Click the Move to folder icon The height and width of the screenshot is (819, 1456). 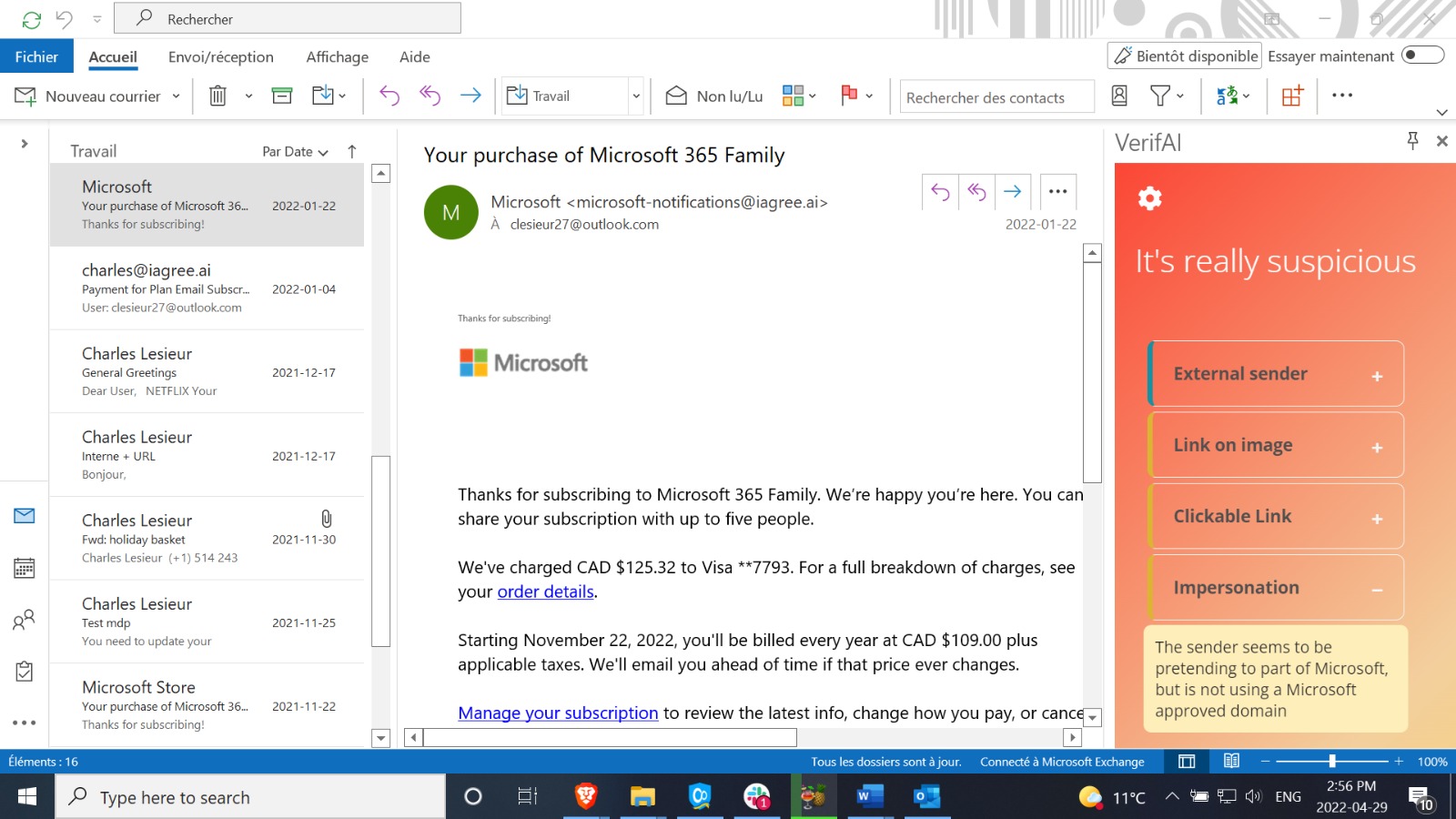click(x=323, y=96)
